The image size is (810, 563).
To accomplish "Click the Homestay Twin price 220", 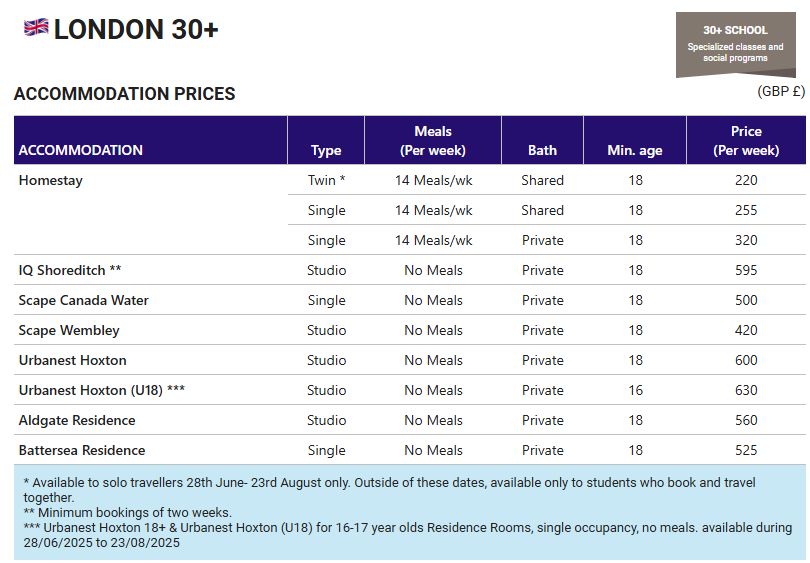I will 746,180.
